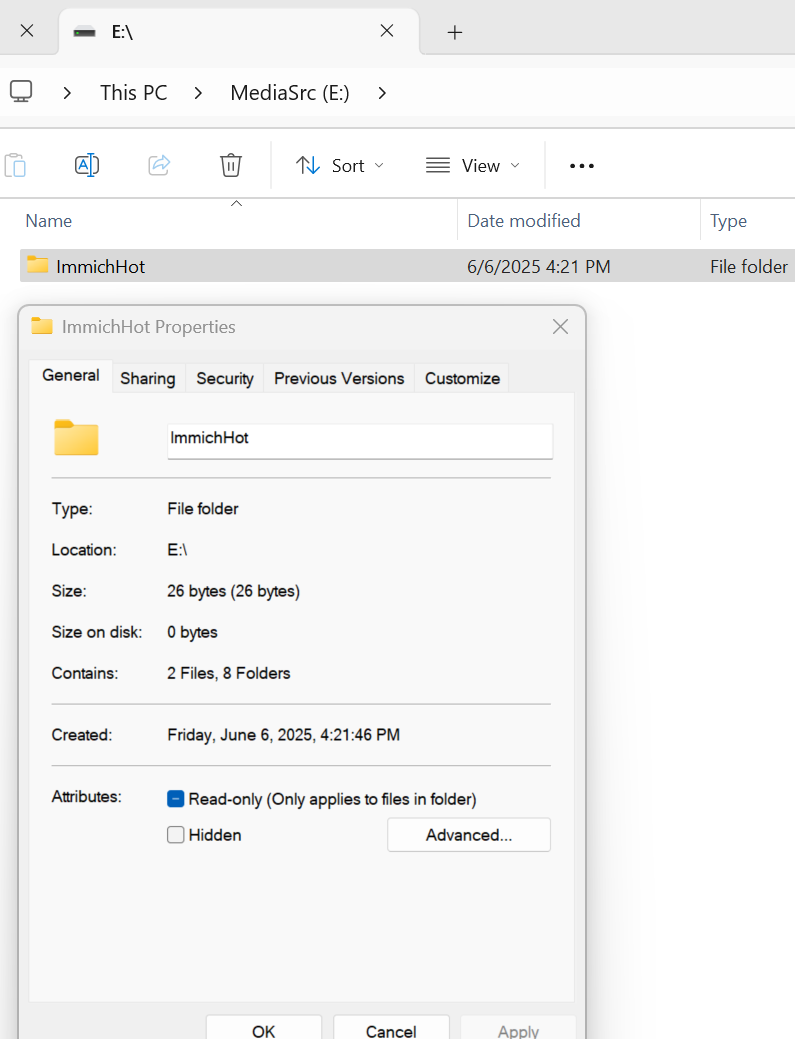
Task: Click the Size on disk value 0 bytes
Action: tap(192, 632)
